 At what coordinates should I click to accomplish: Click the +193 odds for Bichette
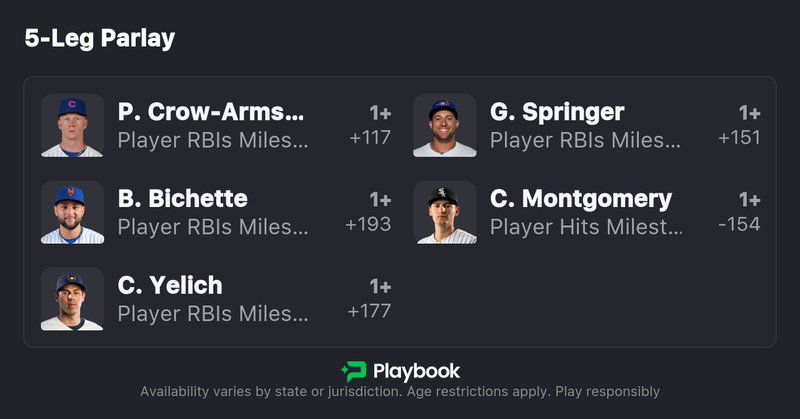[368, 224]
